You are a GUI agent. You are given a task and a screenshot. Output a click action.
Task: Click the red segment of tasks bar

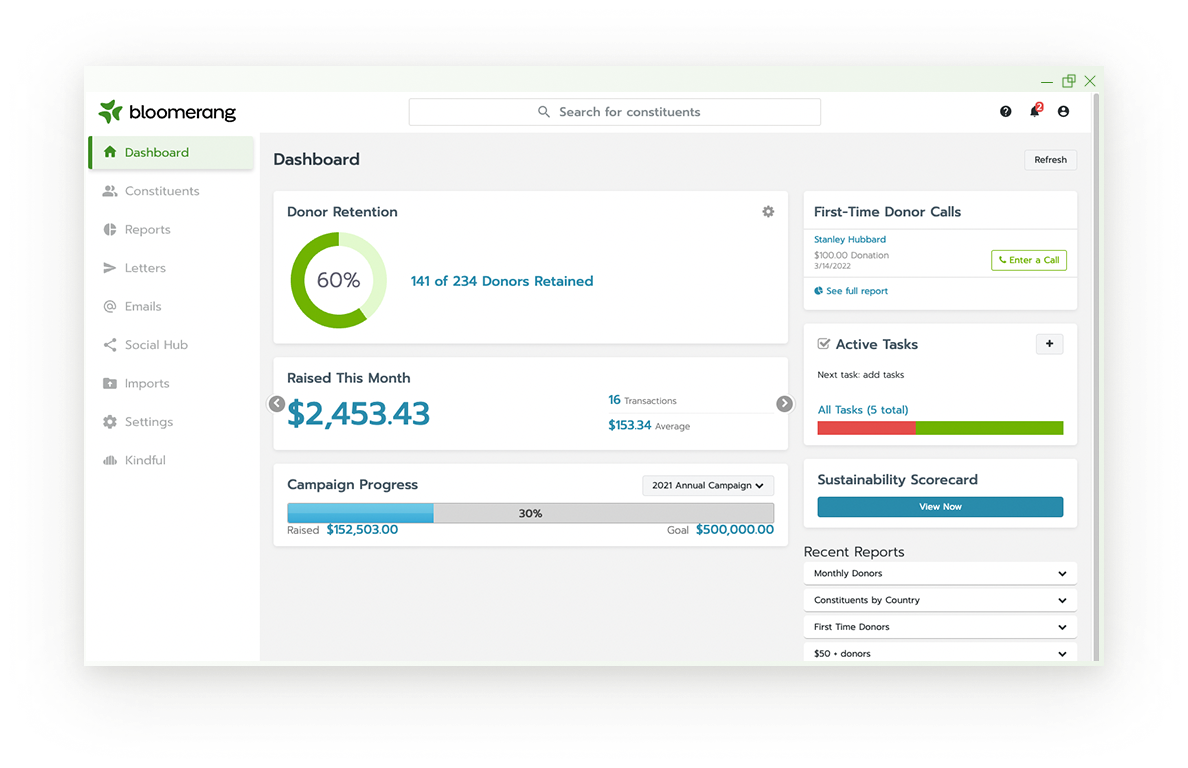[867, 428]
